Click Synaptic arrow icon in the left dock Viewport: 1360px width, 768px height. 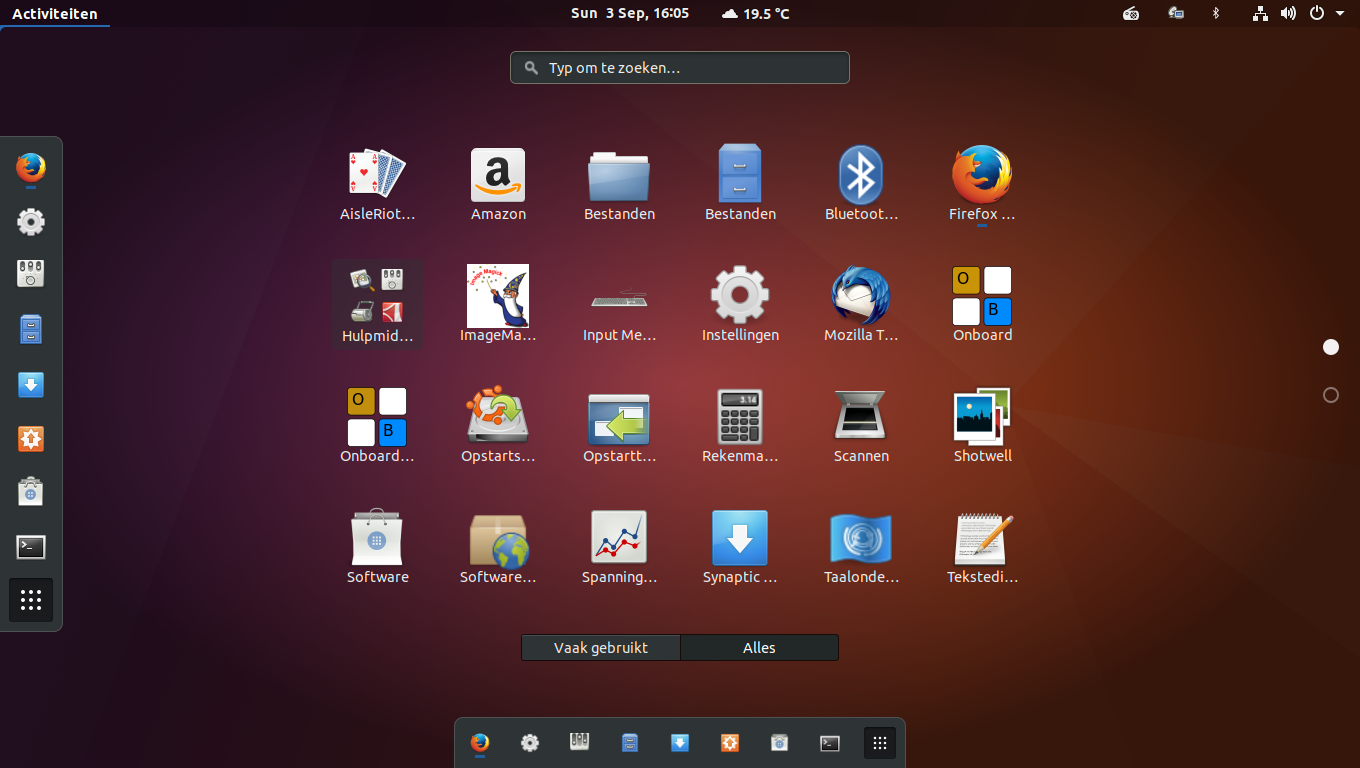pyautogui.click(x=31, y=384)
